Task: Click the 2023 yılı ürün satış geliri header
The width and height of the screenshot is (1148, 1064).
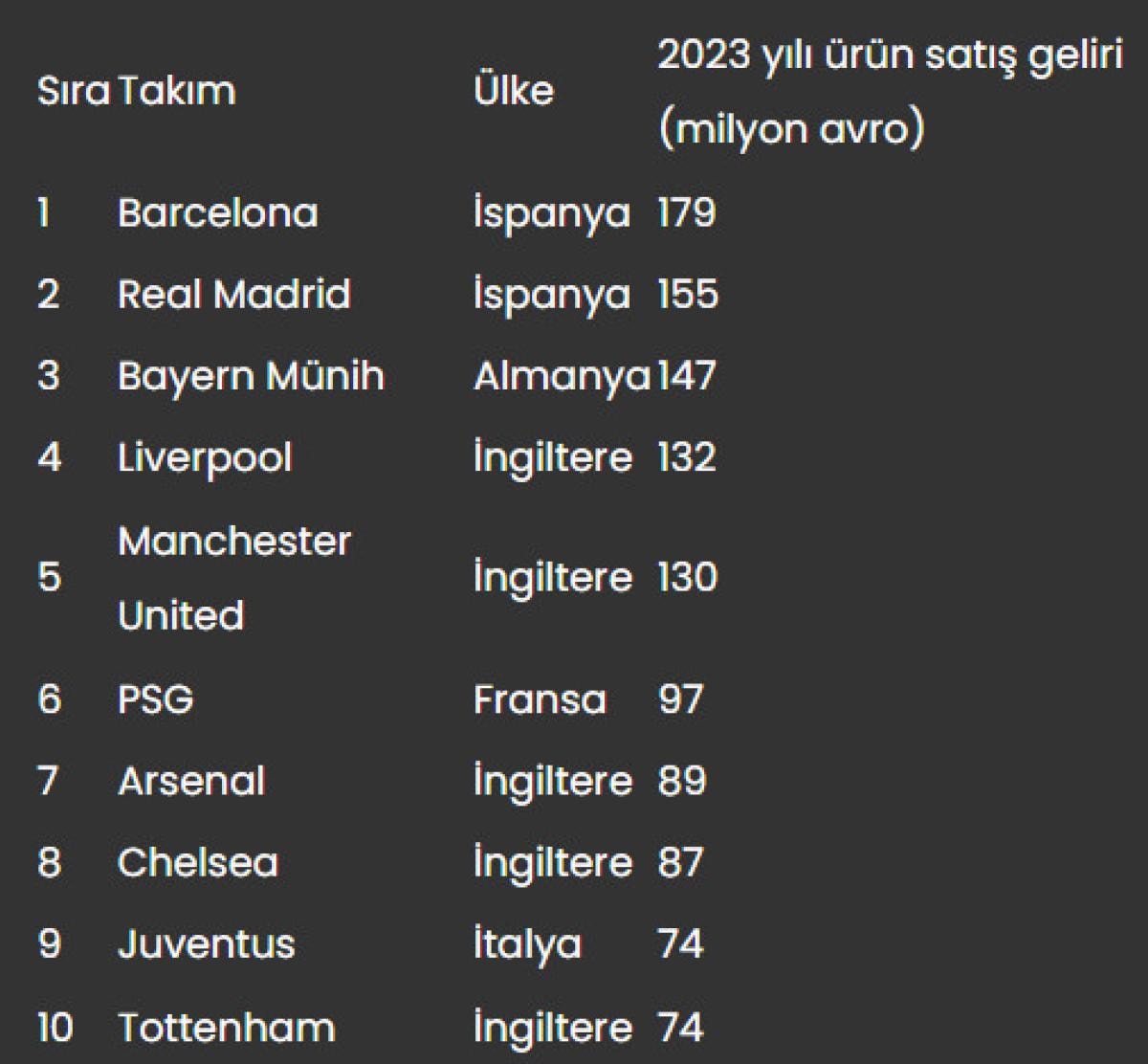Action: point(889,91)
